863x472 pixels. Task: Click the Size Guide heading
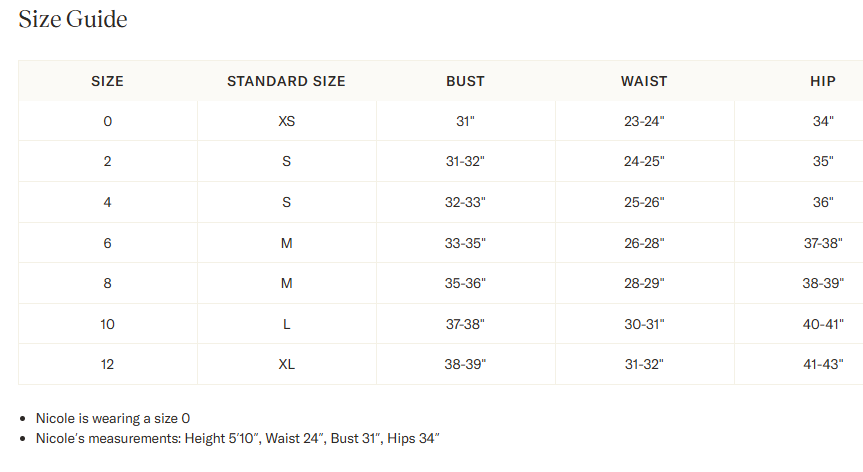click(73, 20)
